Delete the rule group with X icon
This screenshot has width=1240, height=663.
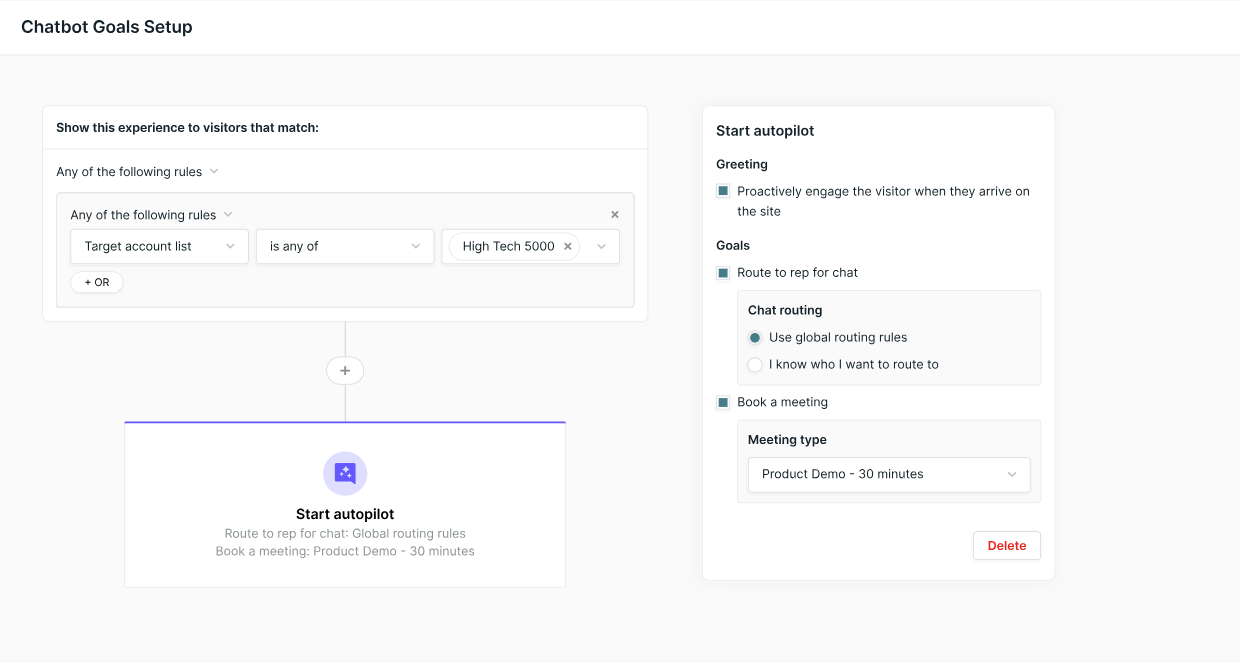(615, 215)
